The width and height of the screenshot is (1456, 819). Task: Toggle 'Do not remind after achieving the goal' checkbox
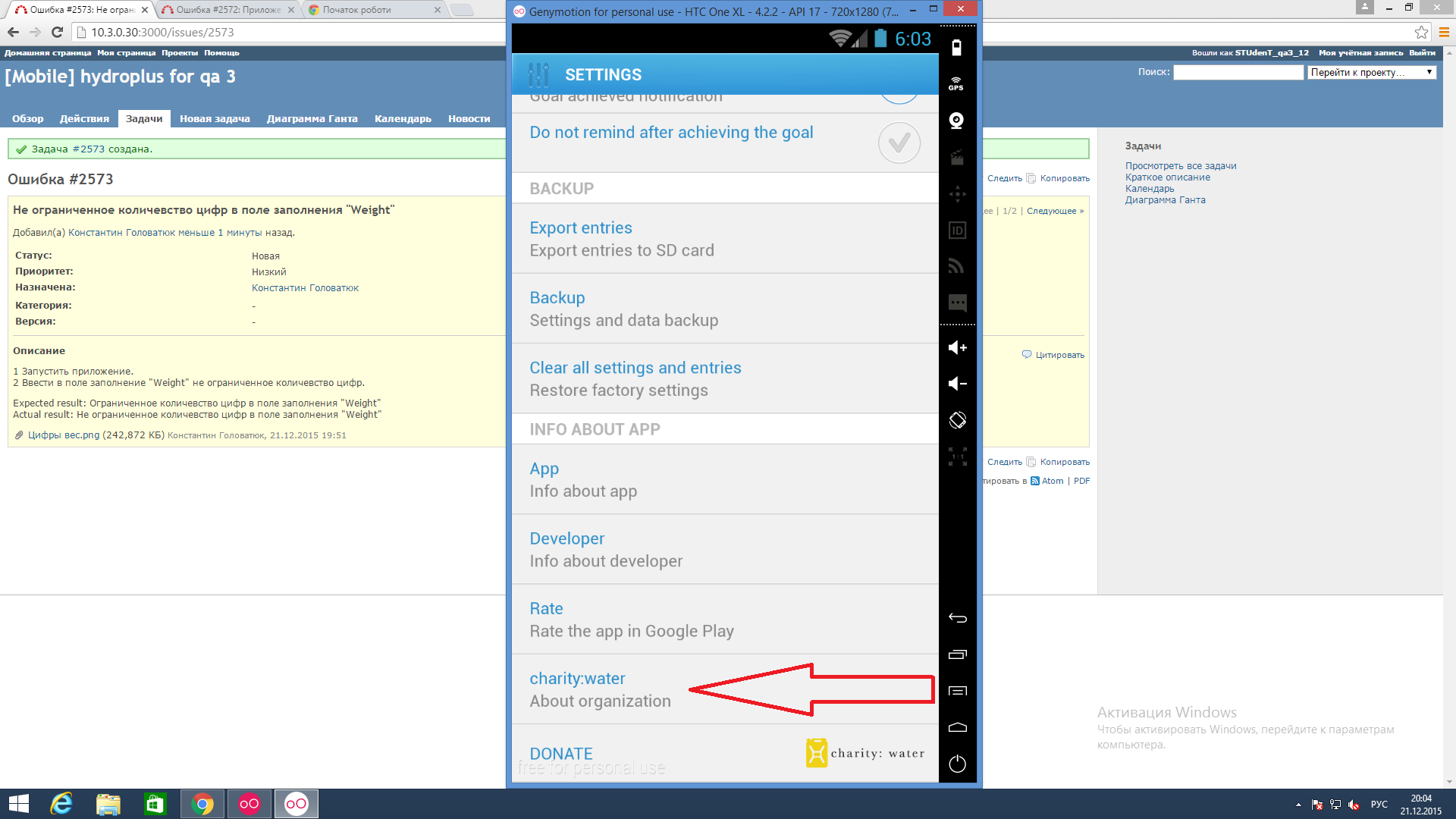899,143
